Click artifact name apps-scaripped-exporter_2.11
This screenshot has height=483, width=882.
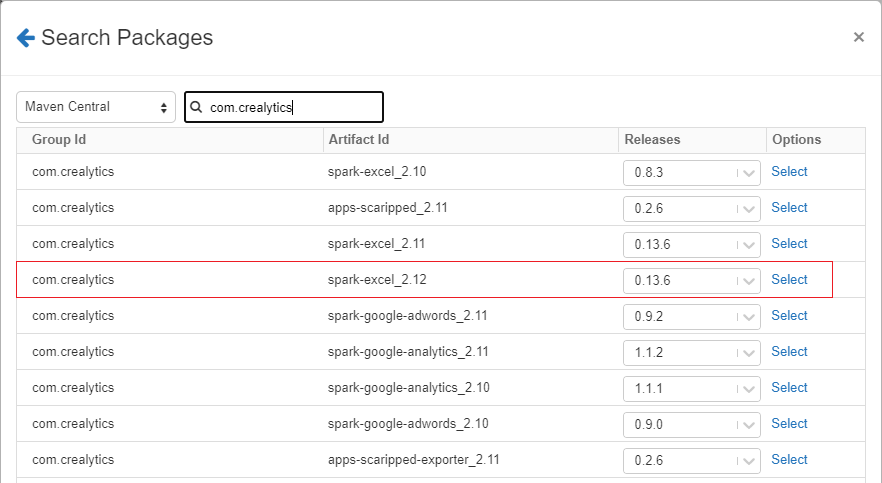413,459
